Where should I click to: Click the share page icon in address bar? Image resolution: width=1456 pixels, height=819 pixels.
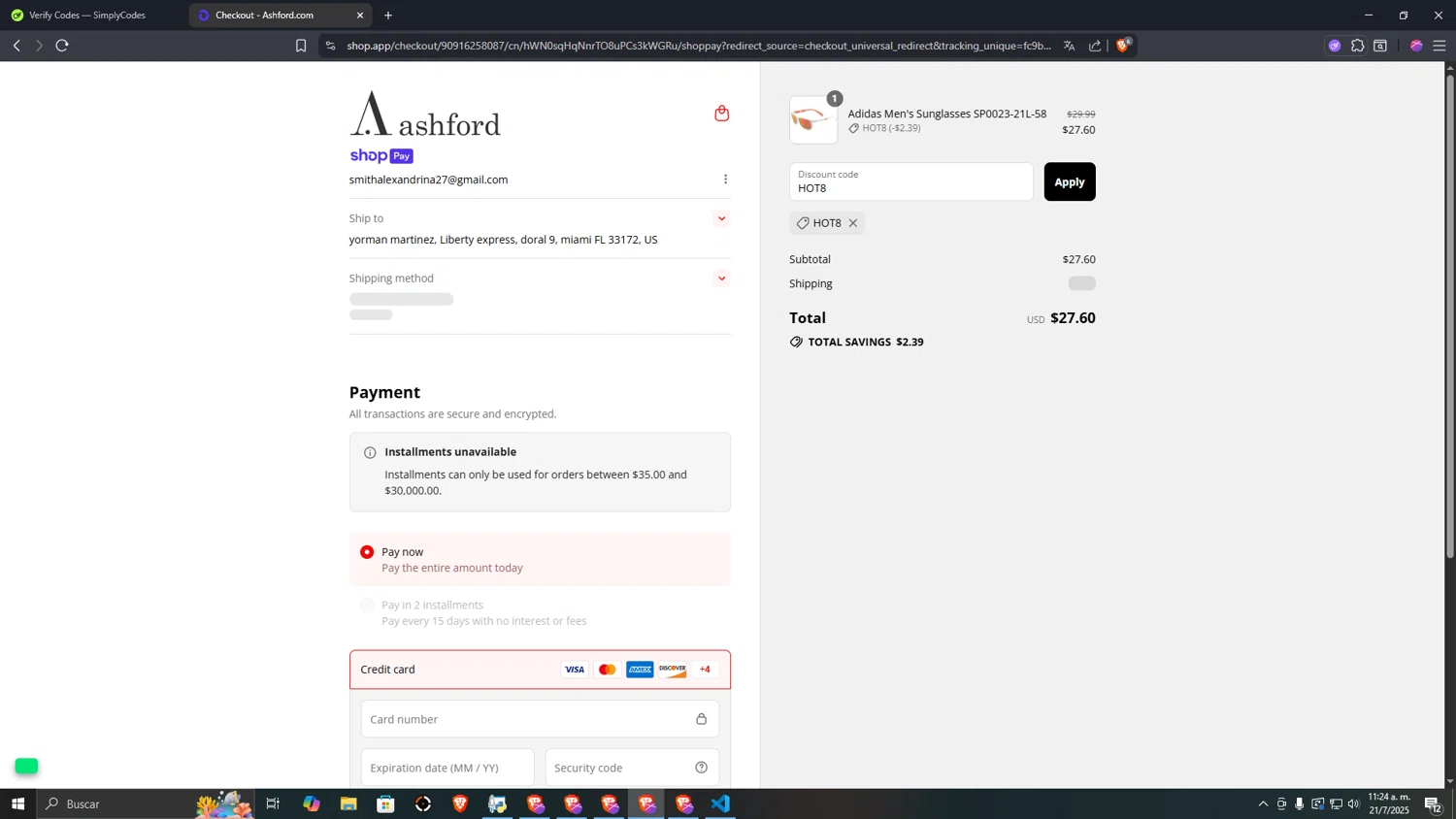(x=1095, y=46)
